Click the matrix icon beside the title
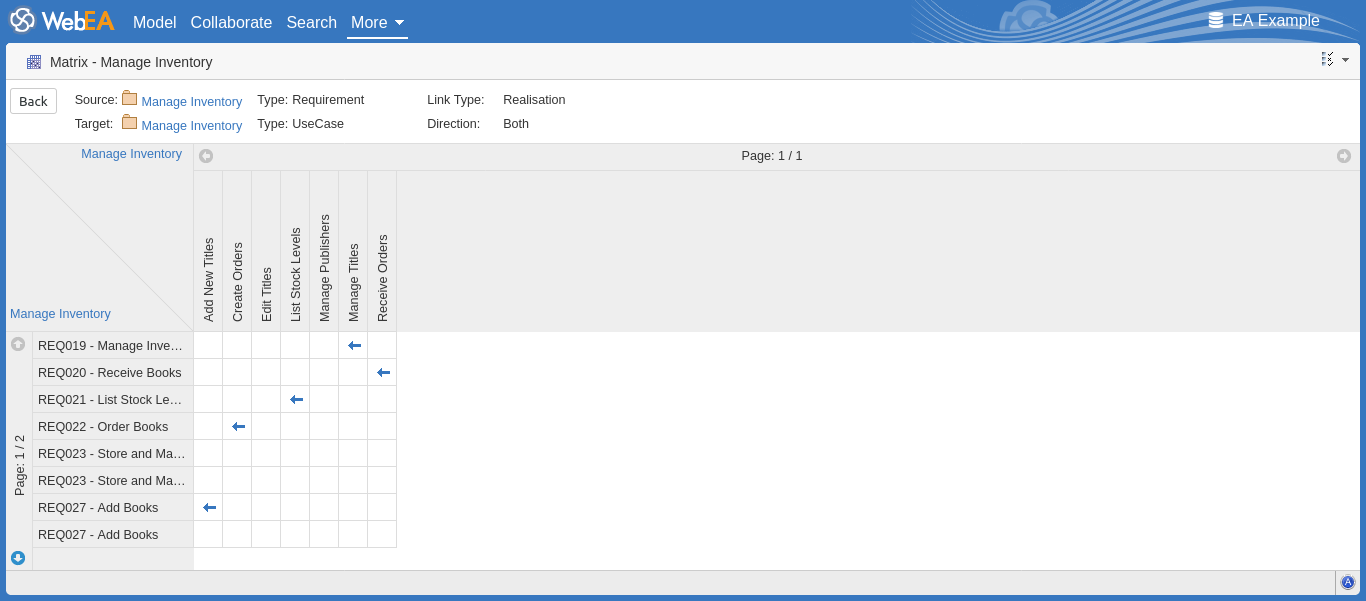Viewport: 1366px width, 601px height. [x=34, y=62]
